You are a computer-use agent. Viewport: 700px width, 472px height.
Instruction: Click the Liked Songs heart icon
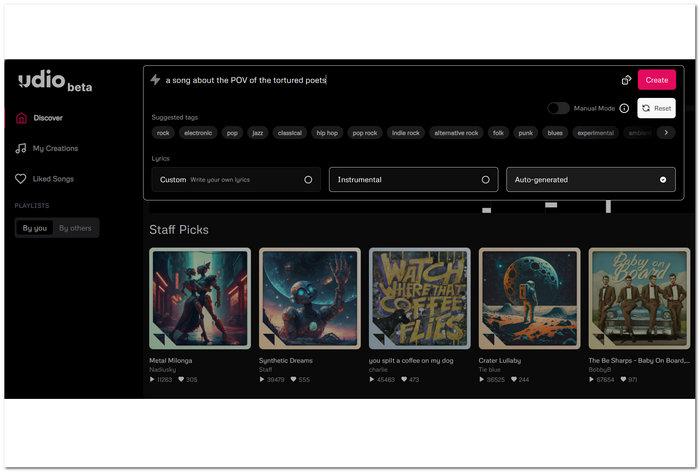point(21,179)
